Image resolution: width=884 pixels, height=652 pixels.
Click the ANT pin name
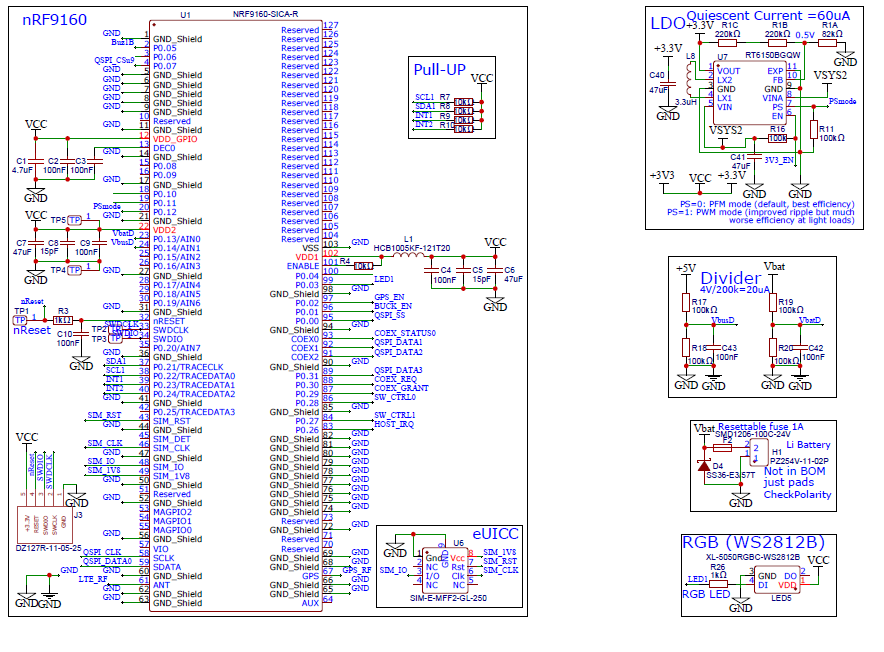[161, 585]
